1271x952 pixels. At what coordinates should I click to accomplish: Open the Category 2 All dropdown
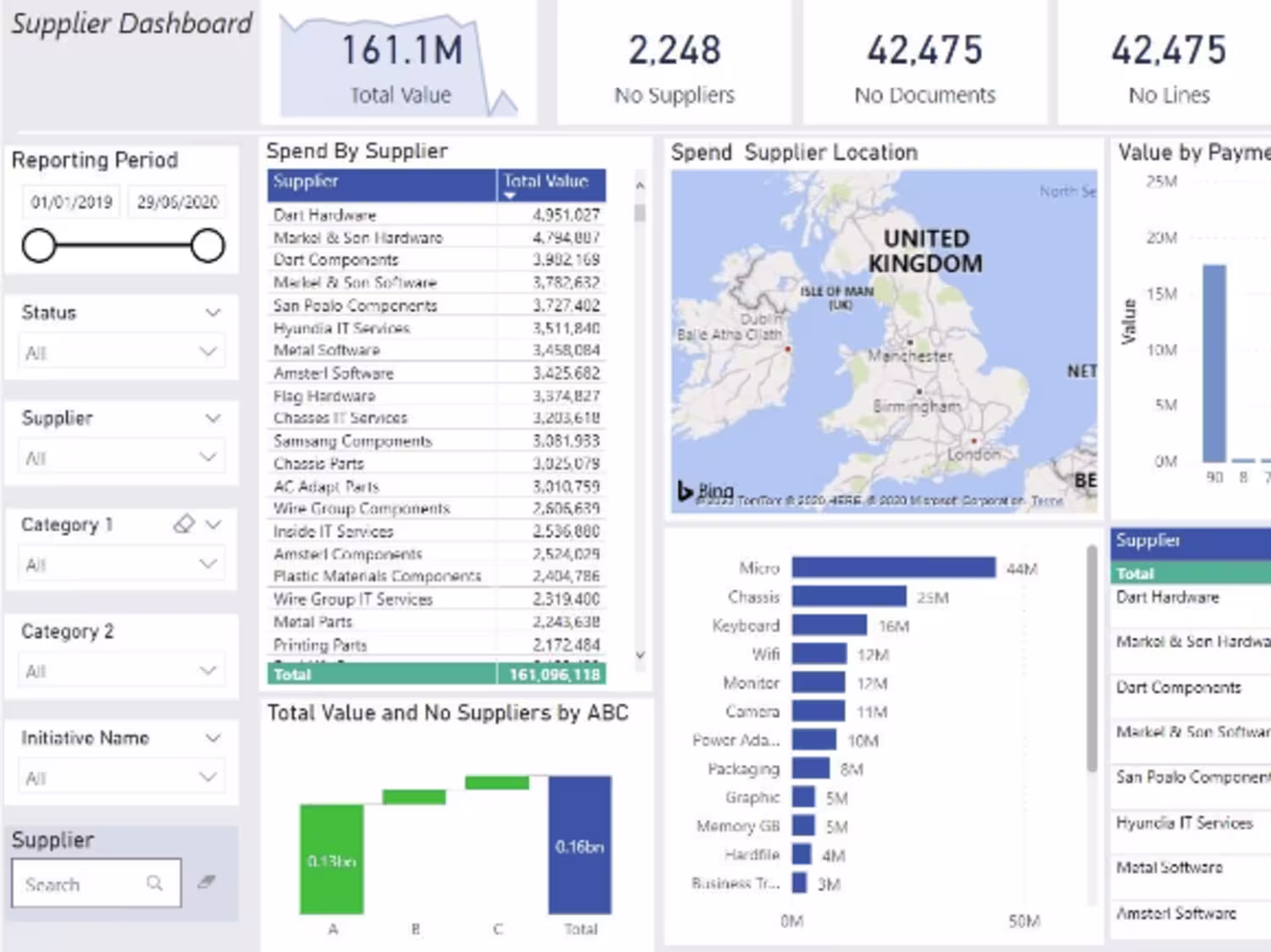click(x=122, y=671)
